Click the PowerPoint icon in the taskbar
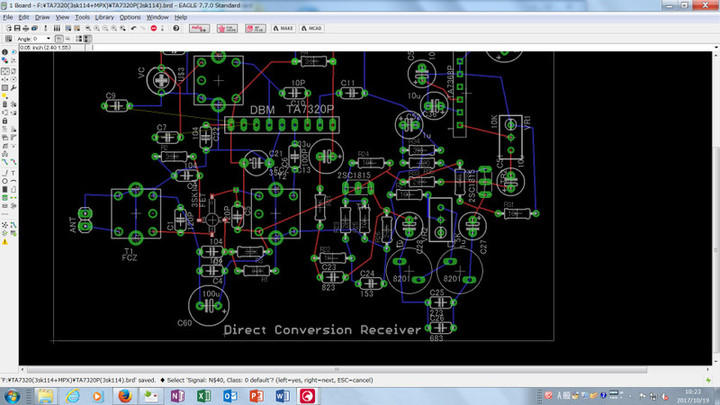The height and width of the screenshot is (405, 720). [x=255, y=396]
